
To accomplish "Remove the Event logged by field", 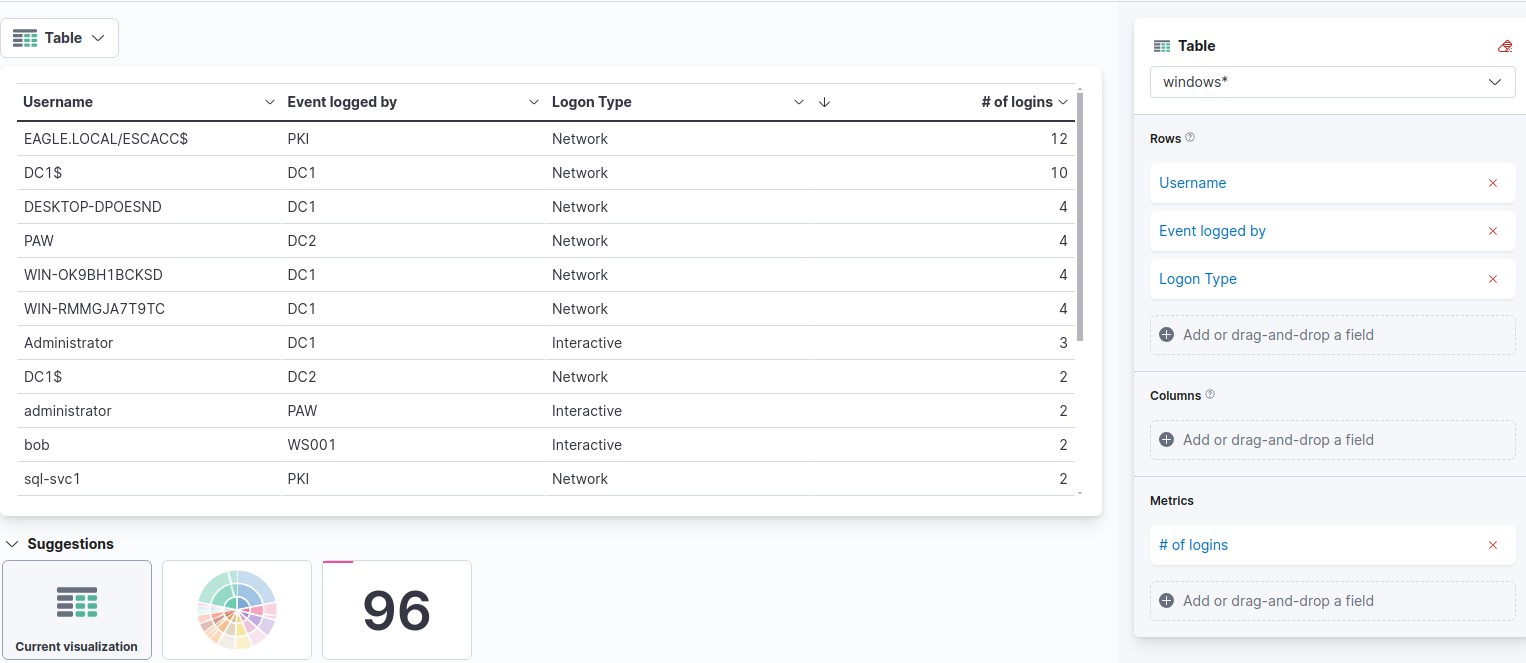I will tap(1493, 231).
